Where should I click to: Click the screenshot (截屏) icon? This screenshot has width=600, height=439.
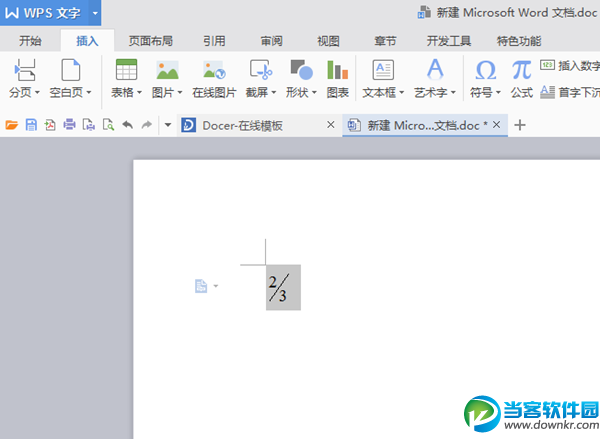261,70
